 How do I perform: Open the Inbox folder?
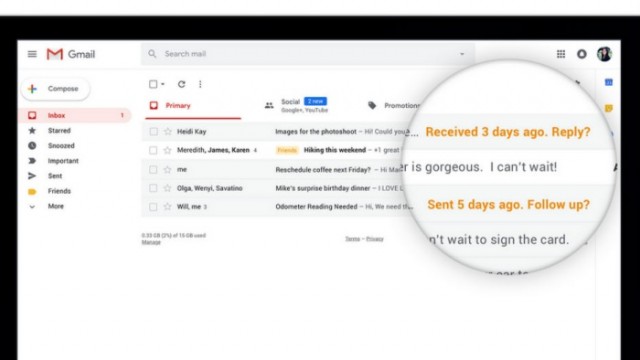[x=76, y=116]
